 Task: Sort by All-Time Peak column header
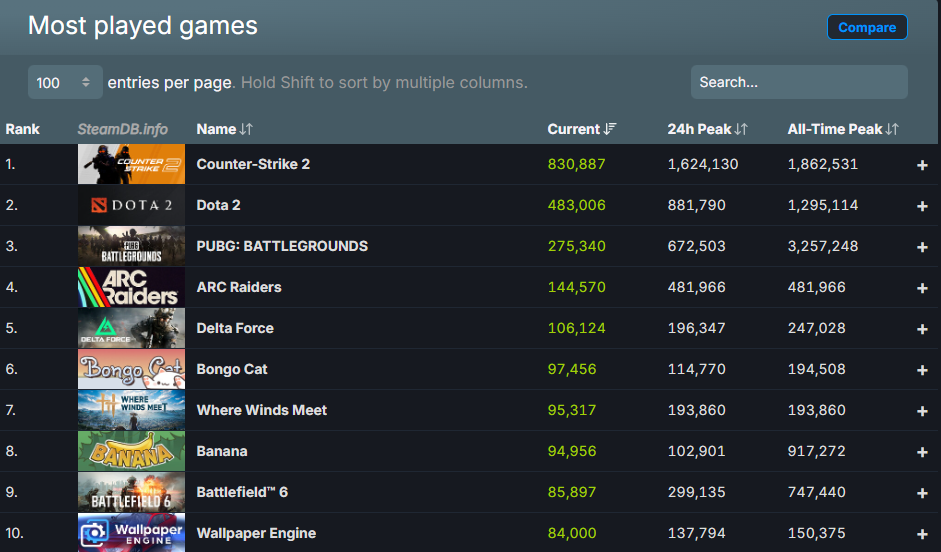(843, 129)
